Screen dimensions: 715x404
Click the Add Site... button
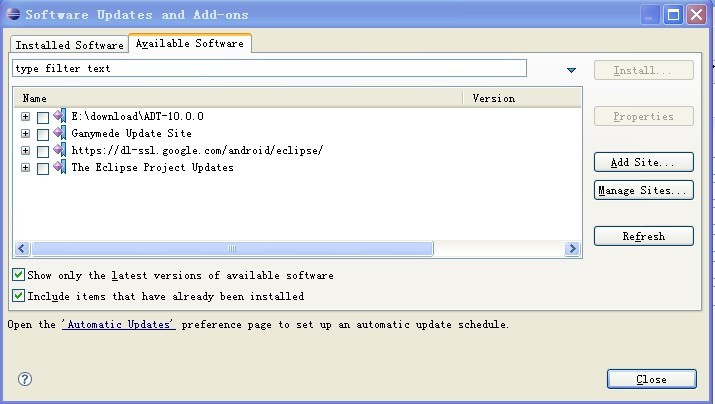pos(643,162)
